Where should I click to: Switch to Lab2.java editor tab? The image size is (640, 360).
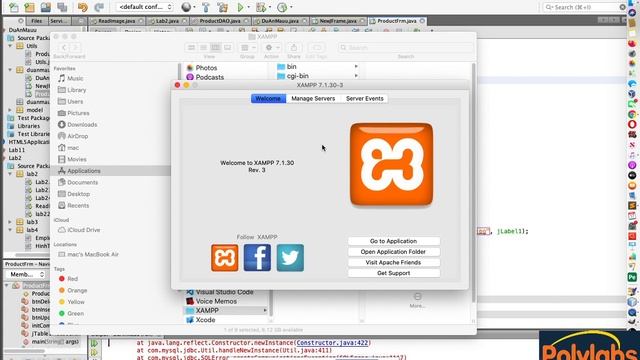pos(167,21)
